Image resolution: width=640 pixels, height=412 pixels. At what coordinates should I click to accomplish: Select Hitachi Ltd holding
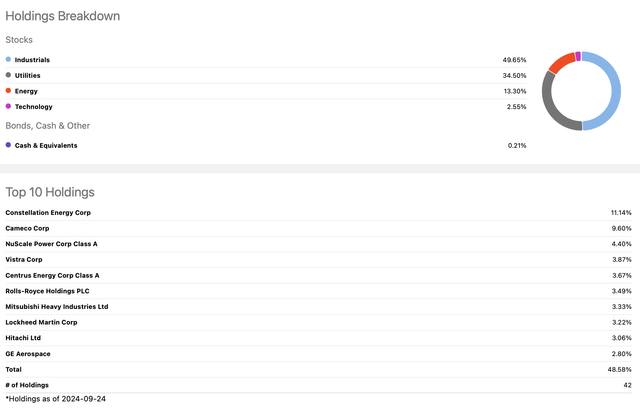point(25,338)
